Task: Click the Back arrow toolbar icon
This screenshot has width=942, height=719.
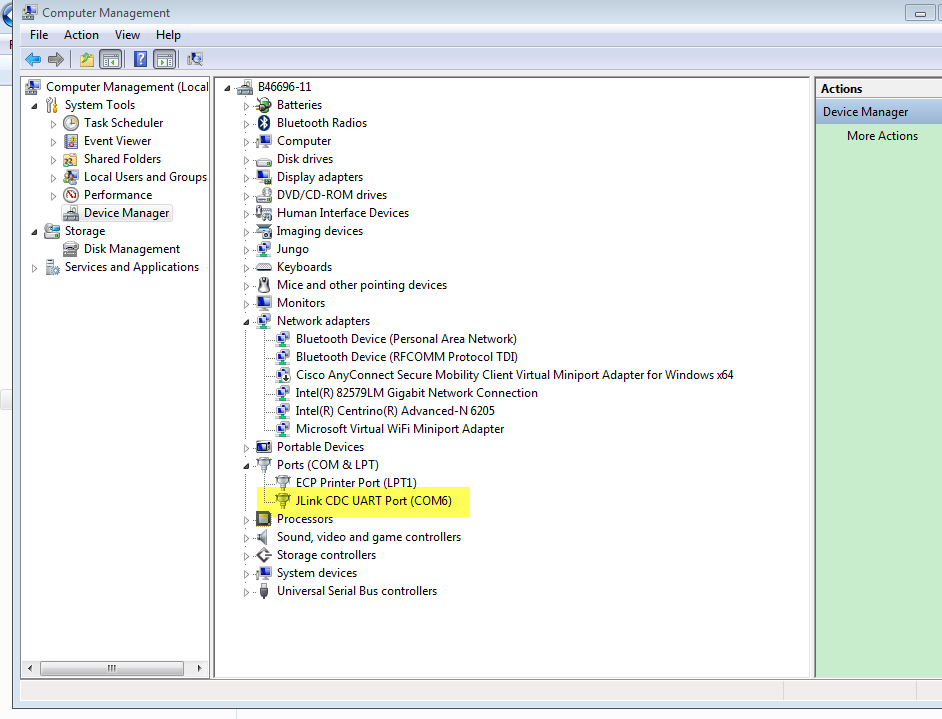Action: tap(32, 59)
